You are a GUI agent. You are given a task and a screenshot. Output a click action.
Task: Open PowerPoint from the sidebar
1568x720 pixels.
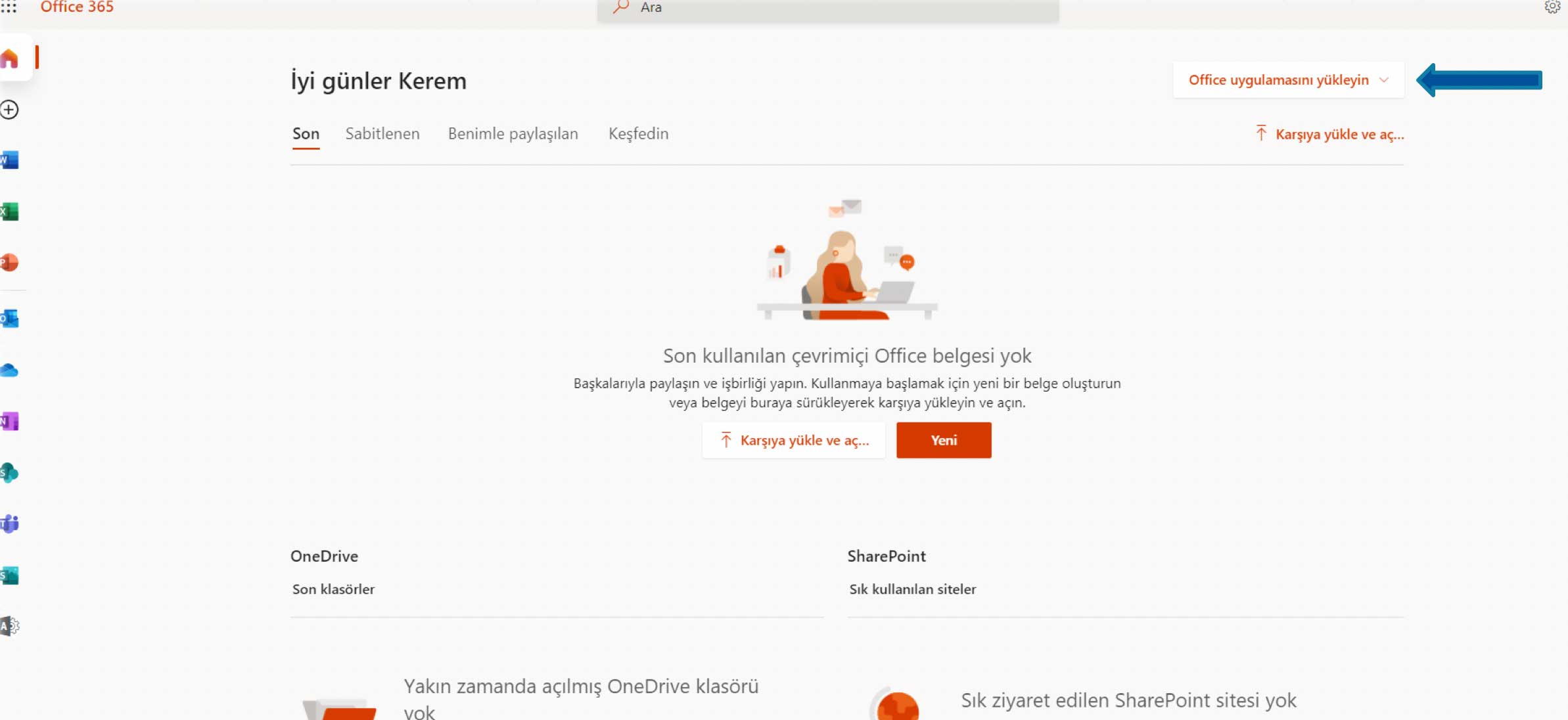tap(9, 263)
